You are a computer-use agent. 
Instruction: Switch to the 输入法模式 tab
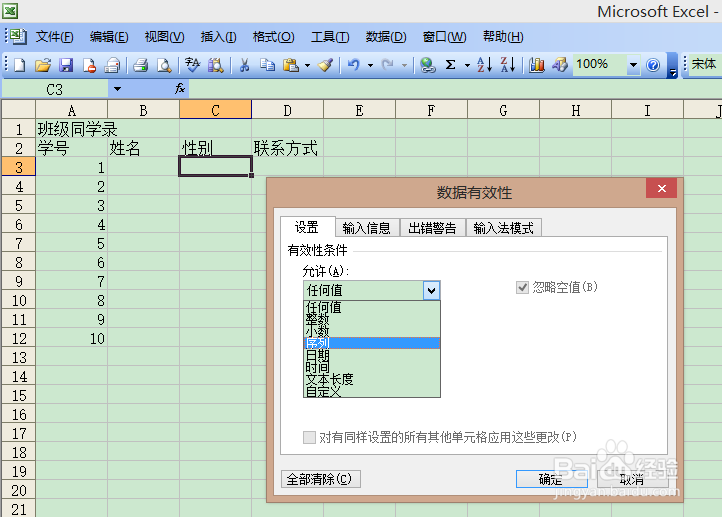coord(503,228)
